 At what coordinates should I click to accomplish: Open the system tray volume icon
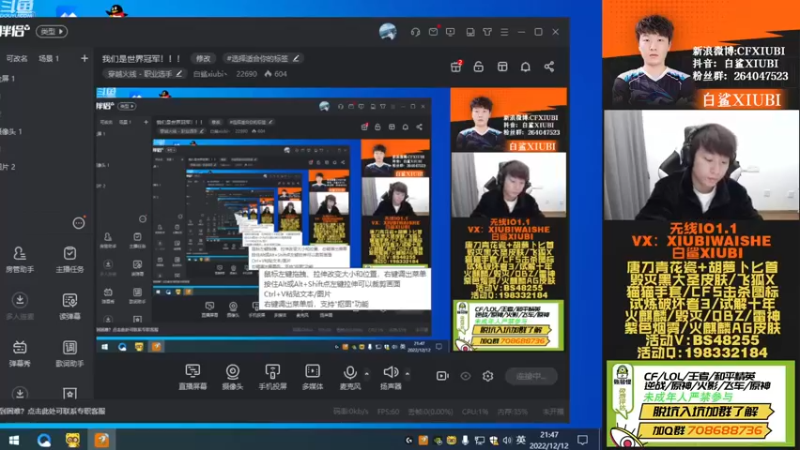(x=507, y=440)
